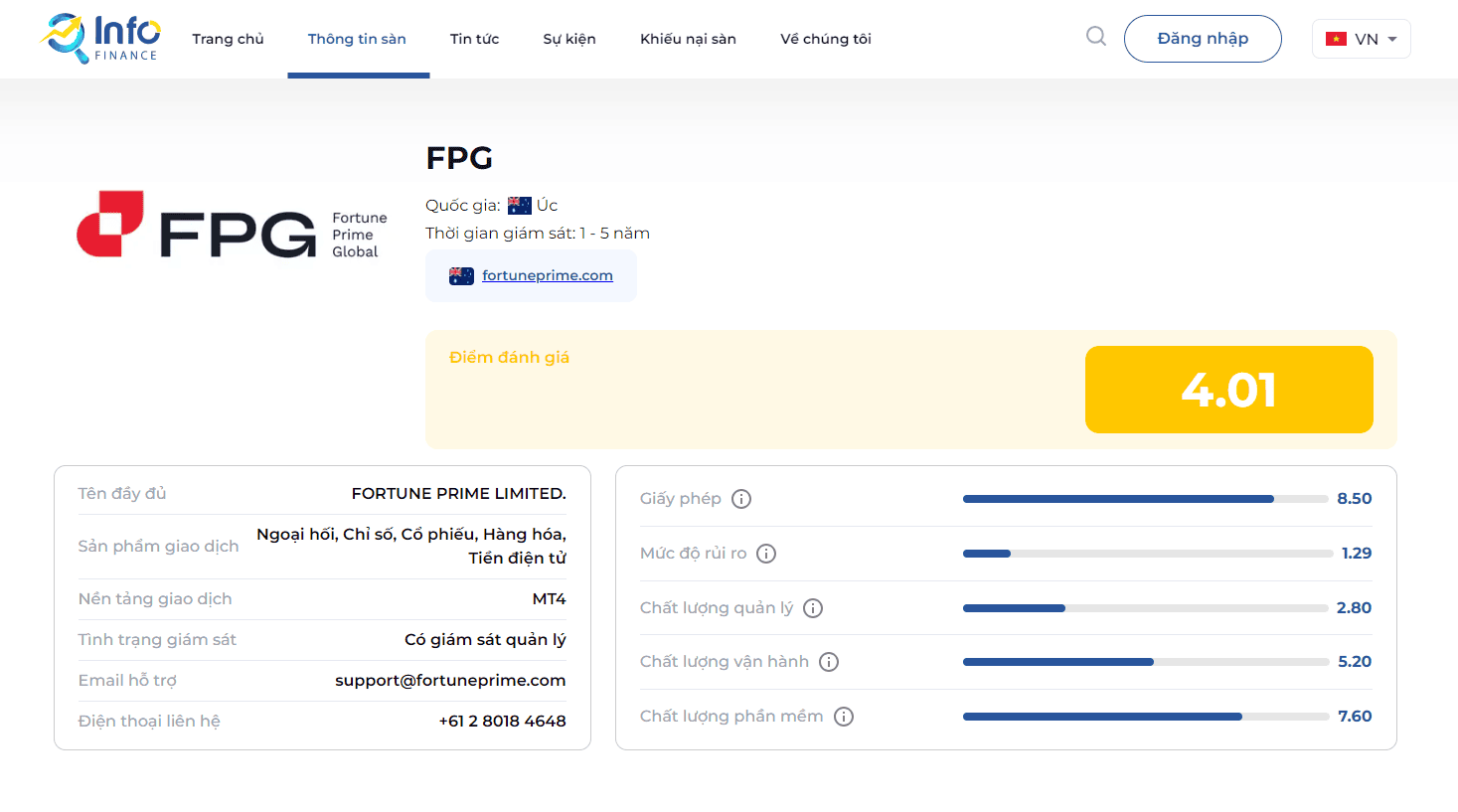Image resolution: width=1458 pixels, height=812 pixels.
Task: Click the Tên đầy đủ label
Action: point(122,494)
